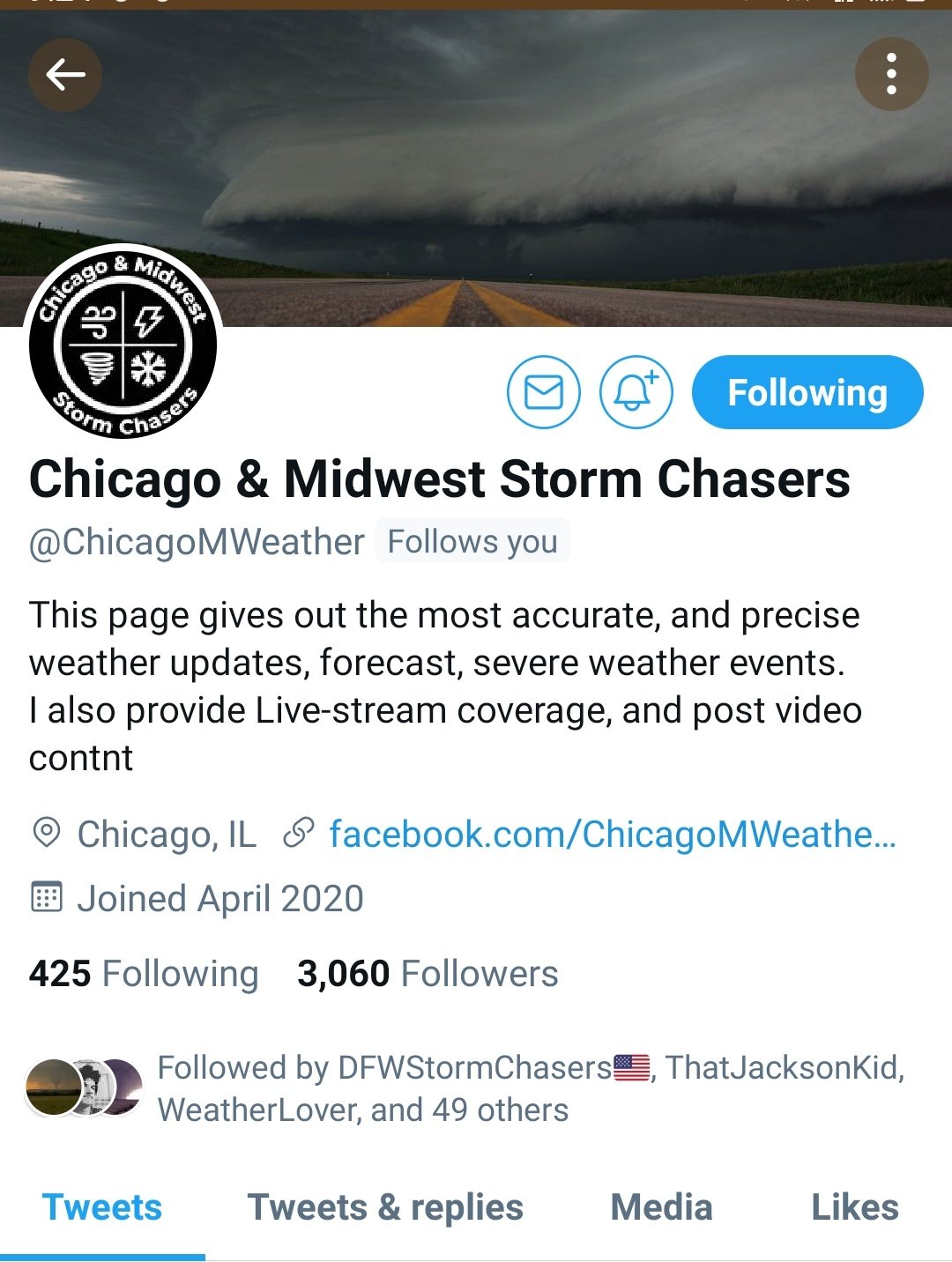The image size is (952, 1262).
Task: Tap the calendar icon by Joined April 2020
Action: click(x=46, y=898)
